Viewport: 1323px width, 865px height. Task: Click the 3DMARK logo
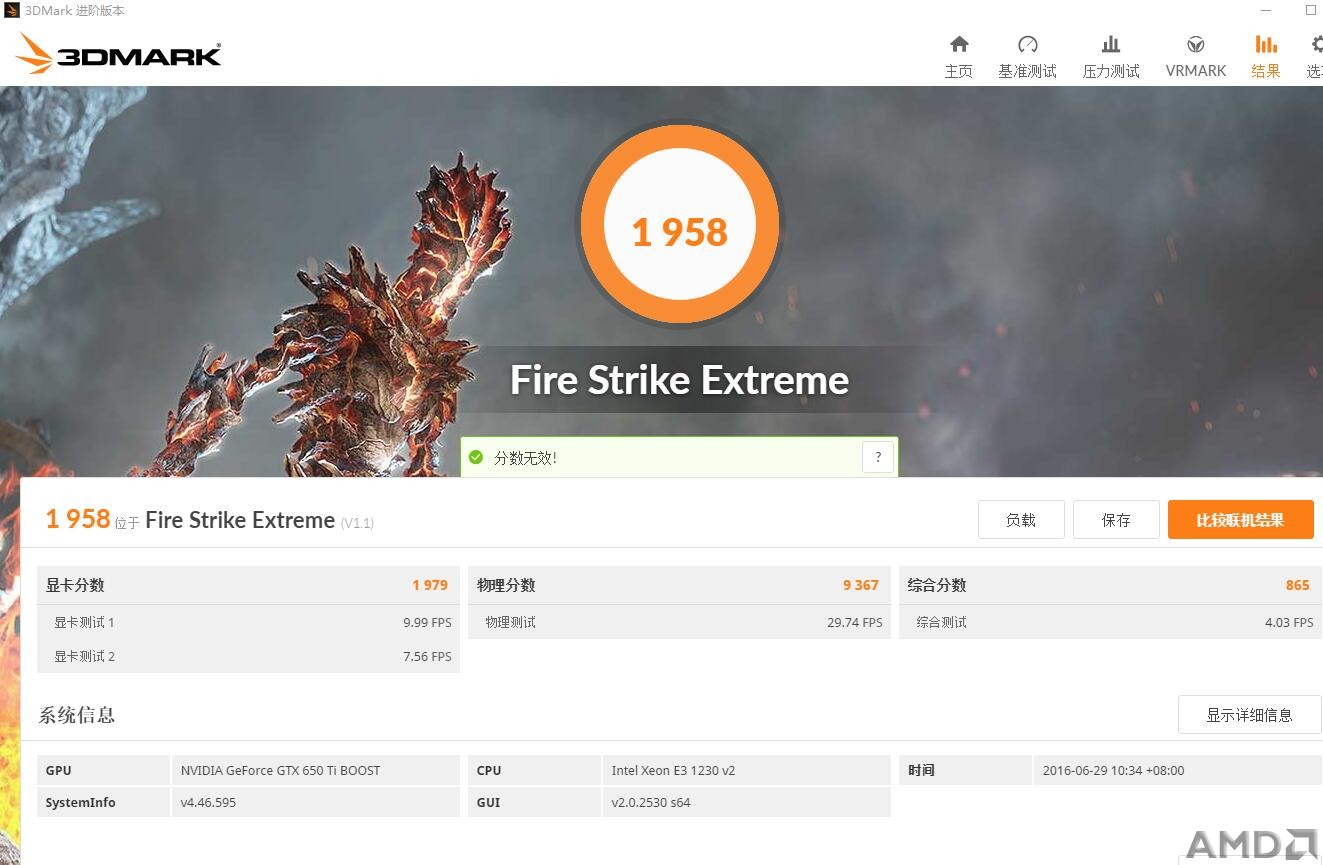119,54
